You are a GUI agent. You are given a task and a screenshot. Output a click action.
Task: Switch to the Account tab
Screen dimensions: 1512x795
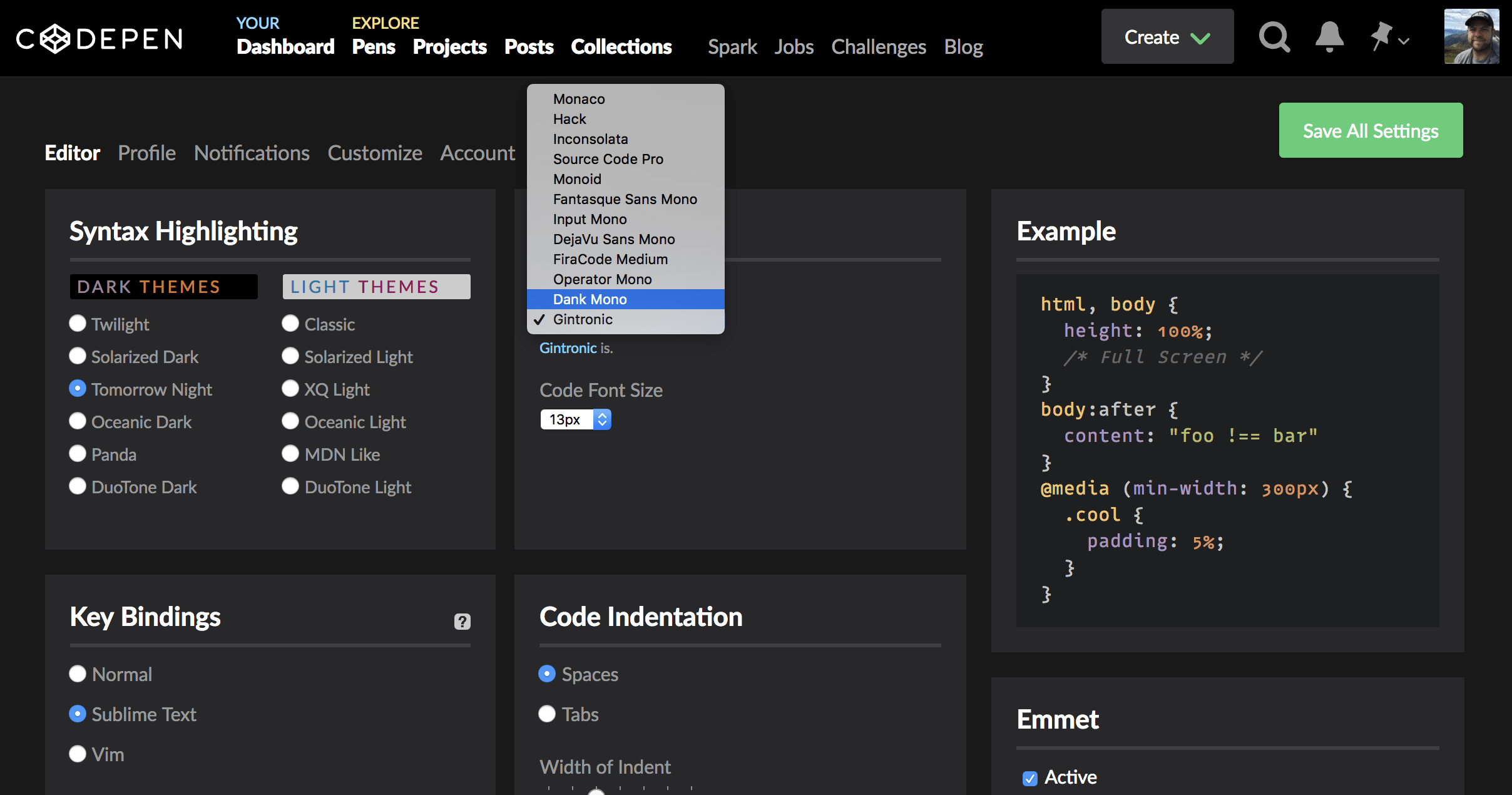click(477, 153)
